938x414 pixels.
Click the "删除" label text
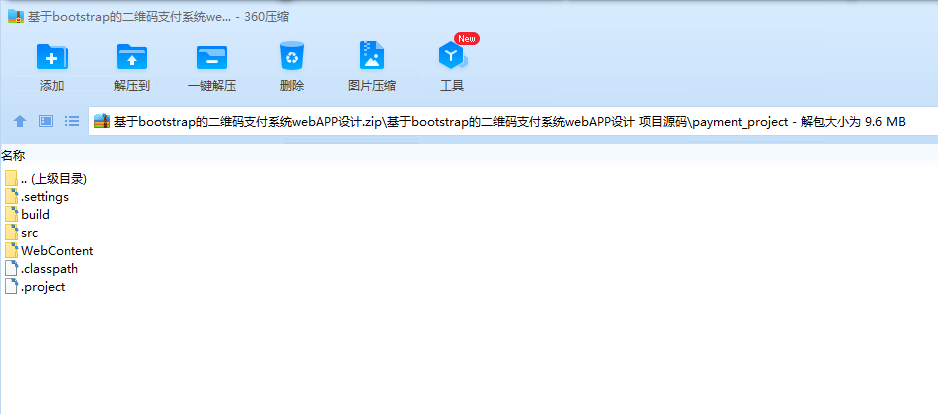292,86
